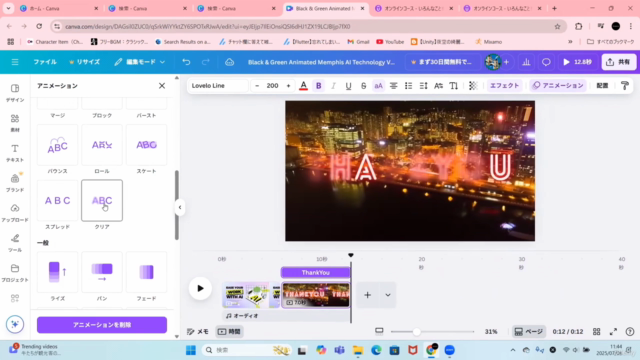Select the Clear text animation
This screenshot has width=640, height=360.
(102, 200)
